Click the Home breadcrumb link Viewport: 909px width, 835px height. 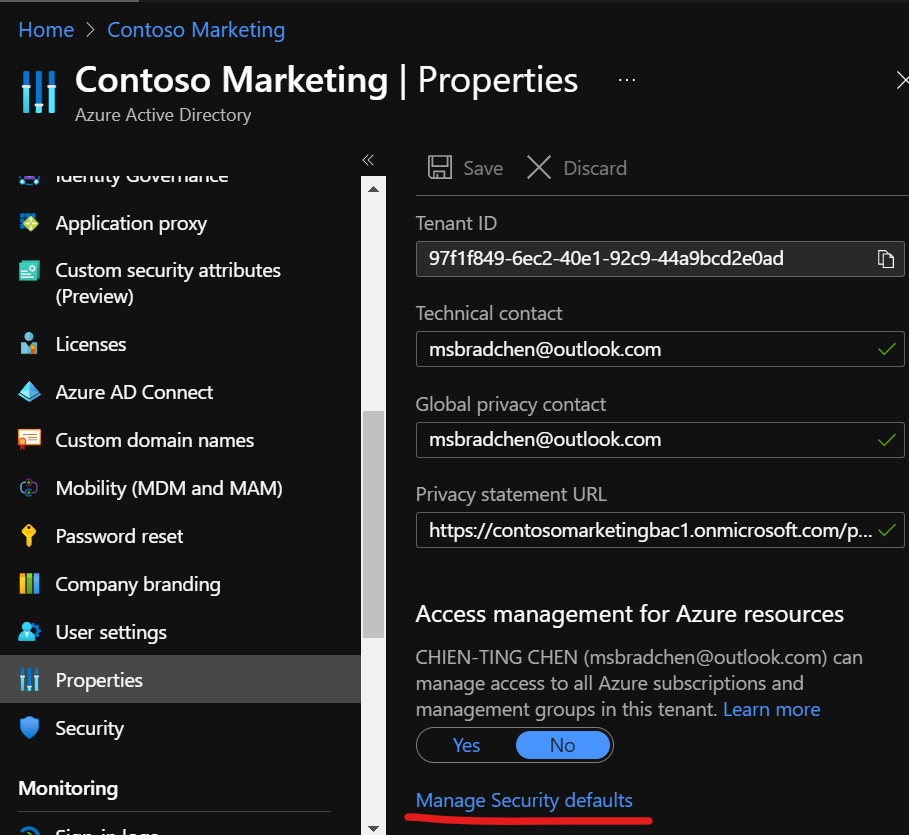pyautogui.click(x=46, y=30)
